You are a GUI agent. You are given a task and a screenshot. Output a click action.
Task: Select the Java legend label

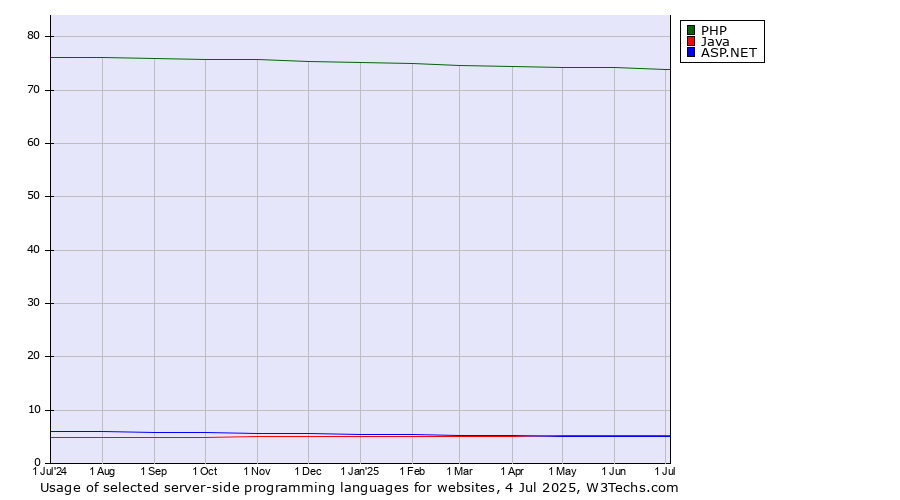pos(715,41)
